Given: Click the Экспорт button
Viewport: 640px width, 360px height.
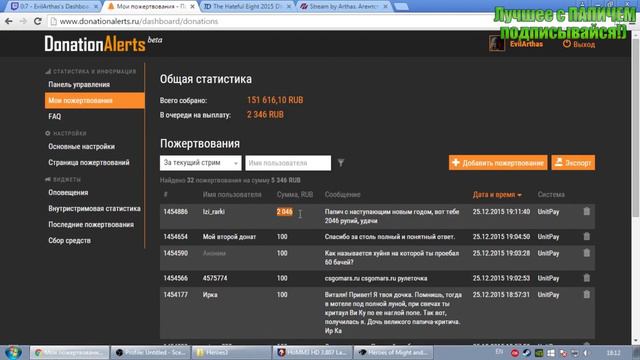Looking at the screenshot, I should point(573,163).
